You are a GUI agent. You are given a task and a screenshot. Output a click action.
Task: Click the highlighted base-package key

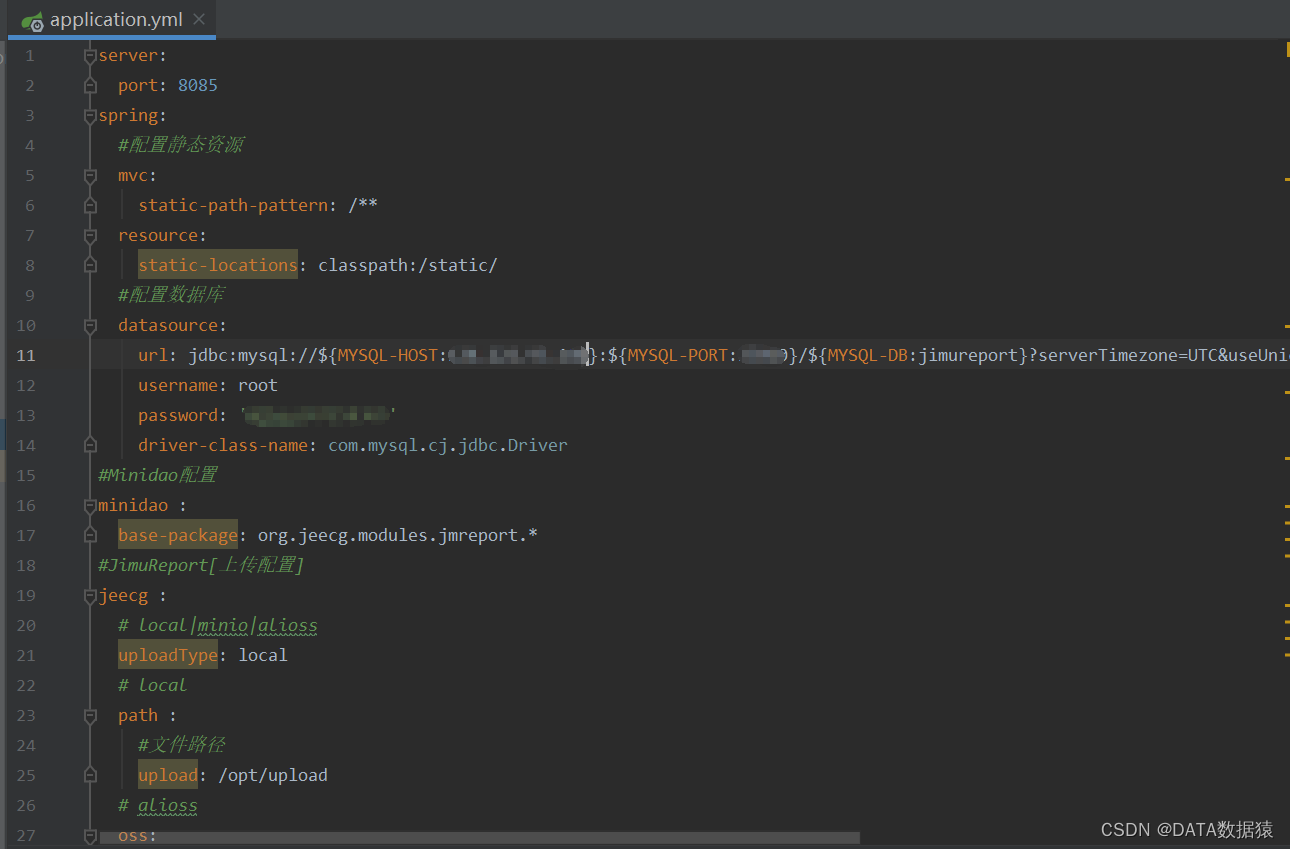(x=178, y=535)
